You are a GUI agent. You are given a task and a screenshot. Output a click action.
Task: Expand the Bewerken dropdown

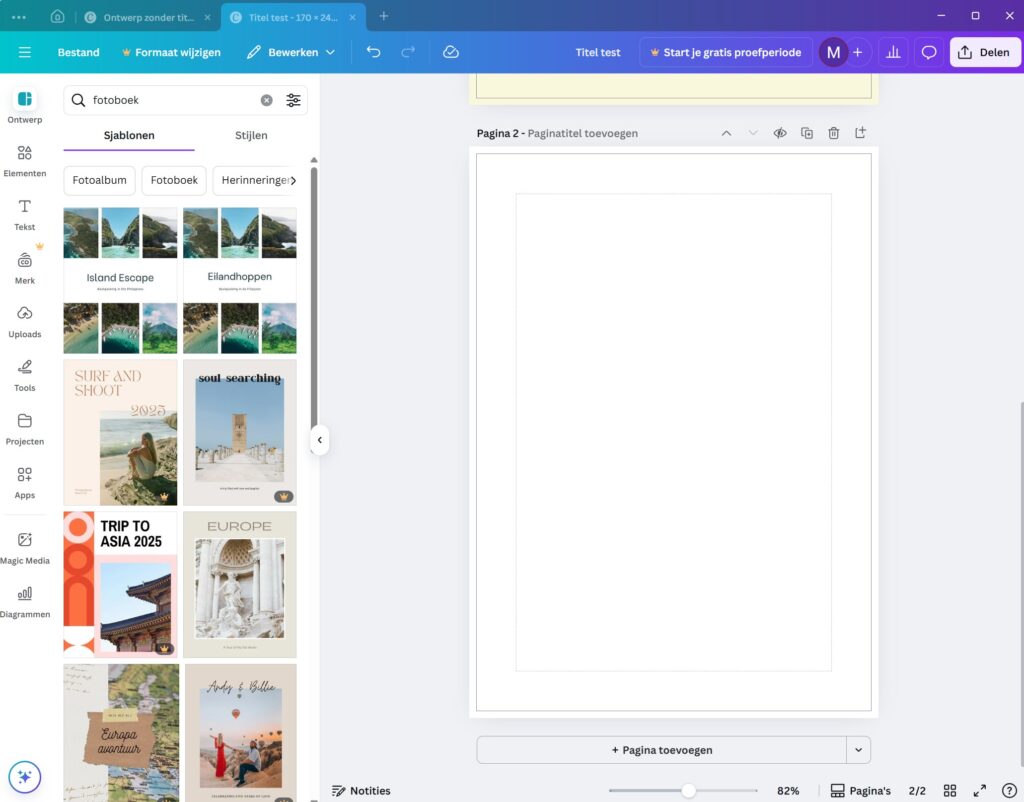(x=292, y=52)
